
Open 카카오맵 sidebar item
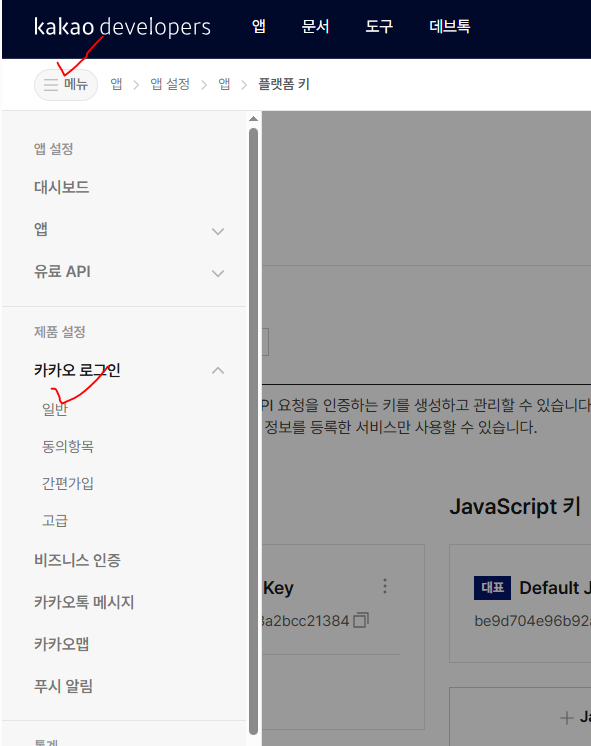coord(61,644)
